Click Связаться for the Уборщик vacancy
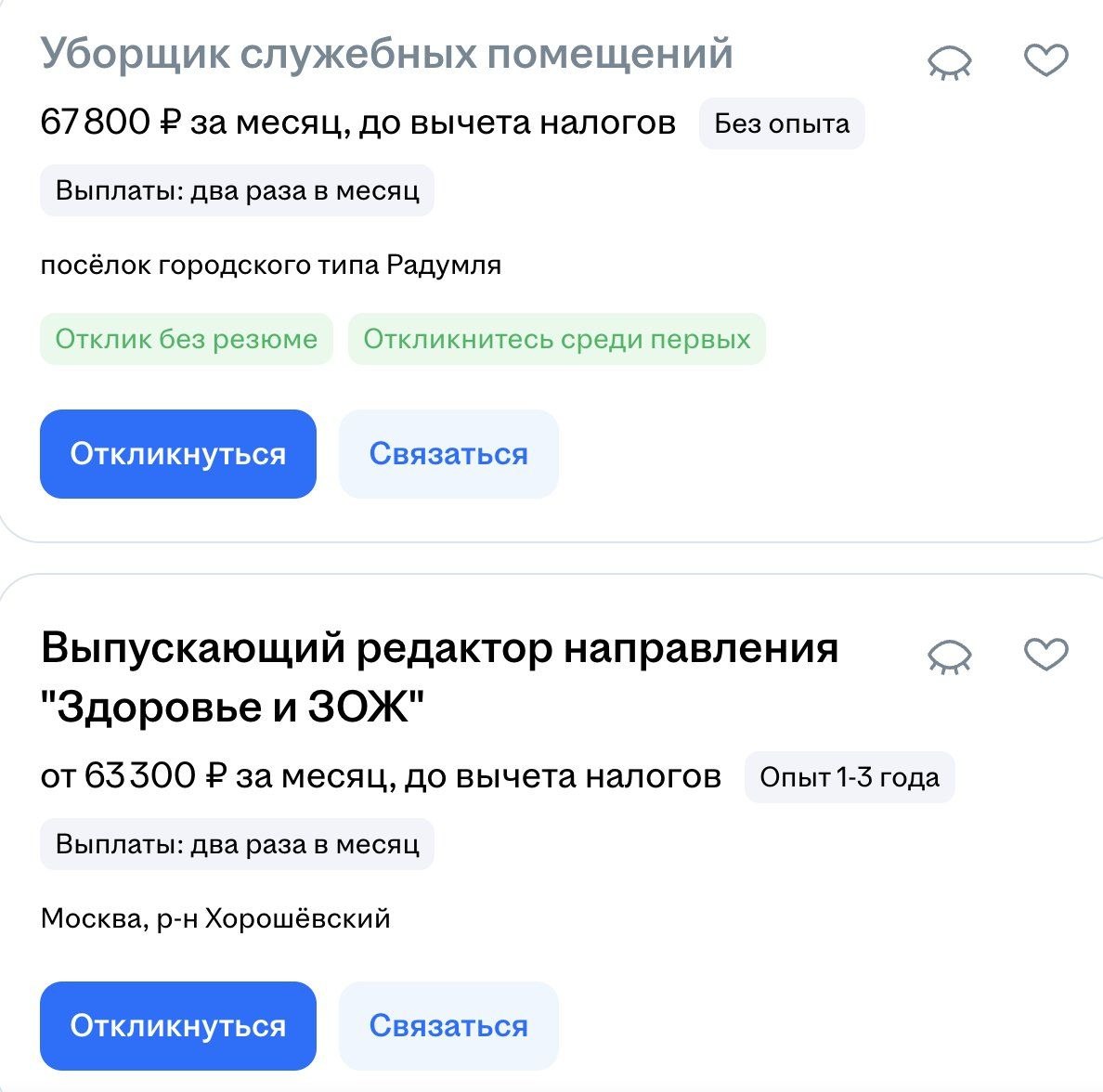Viewport: 1103px width, 1092px height. (448, 454)
